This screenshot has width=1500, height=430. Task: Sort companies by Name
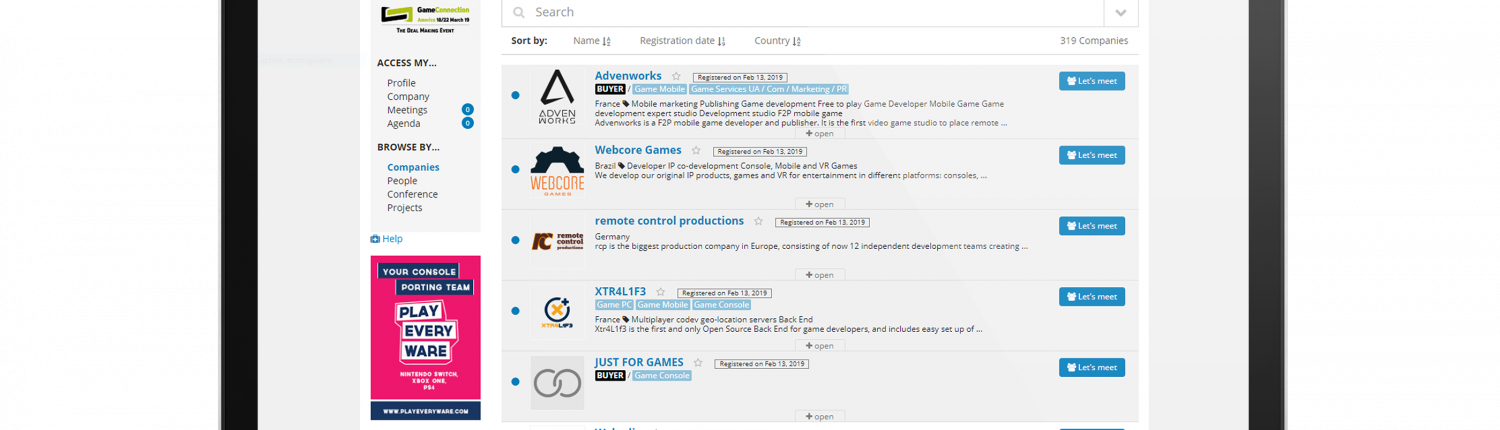(x=591, y=41)
